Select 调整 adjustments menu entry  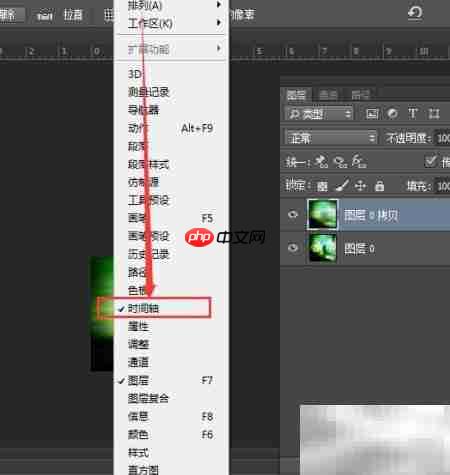pos(171,344)
